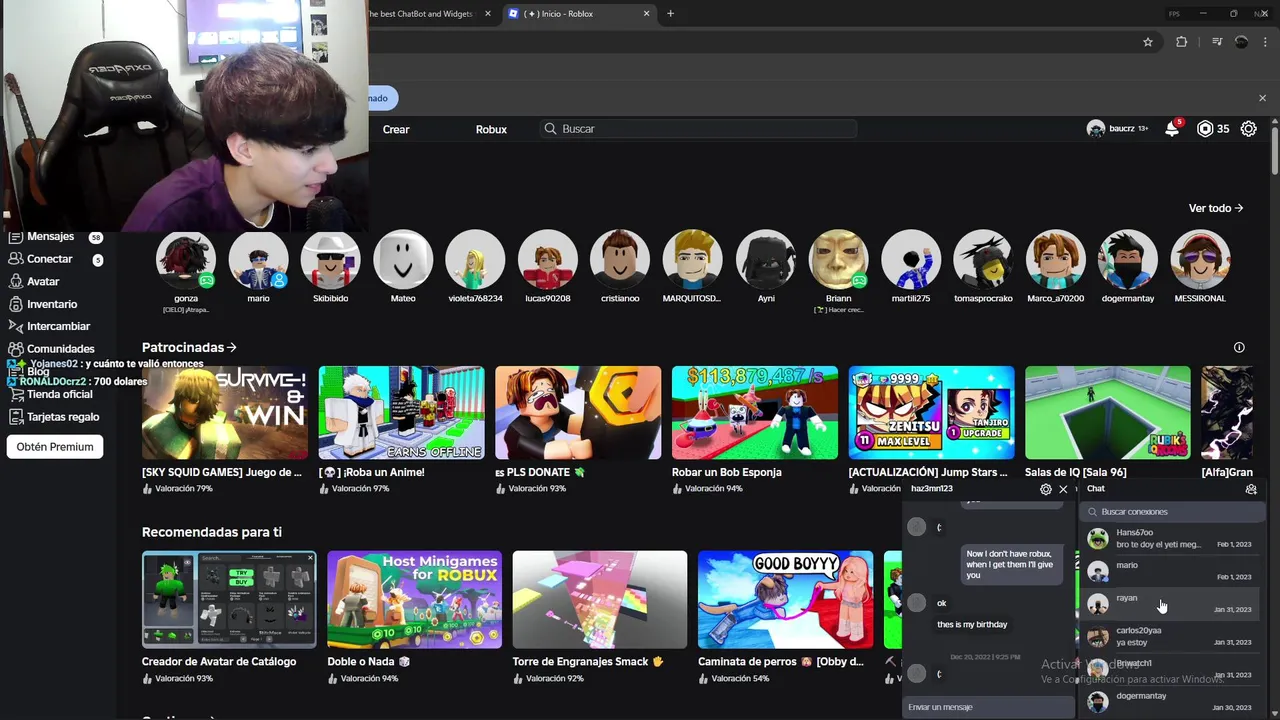Create a new group chat from the Chat header icon
The width and height of the screenshot is (1280, 720).
(x=1251, y=489)
